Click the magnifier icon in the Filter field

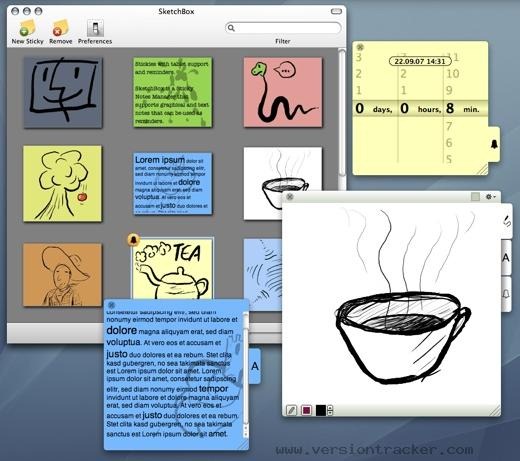[x=231, y=28]
